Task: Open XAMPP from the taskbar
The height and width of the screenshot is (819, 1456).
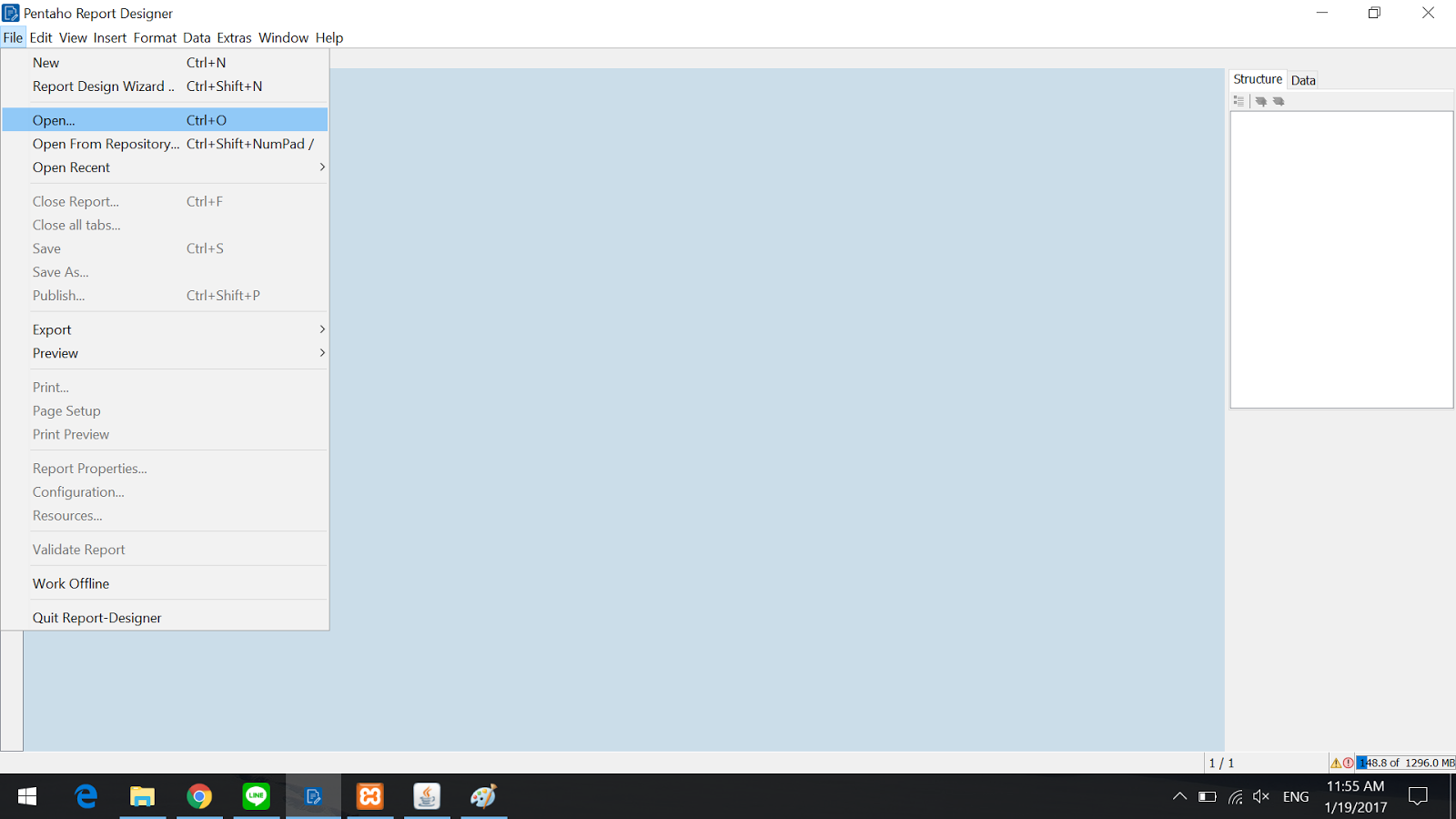Action: (x=369, y=796)
